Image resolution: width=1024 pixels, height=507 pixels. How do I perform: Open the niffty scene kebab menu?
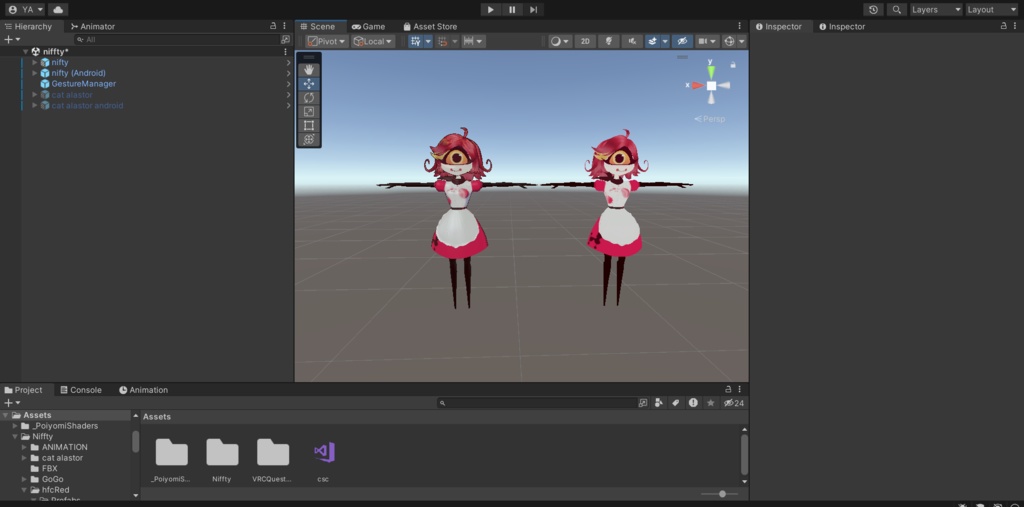(x=285, y=52)
